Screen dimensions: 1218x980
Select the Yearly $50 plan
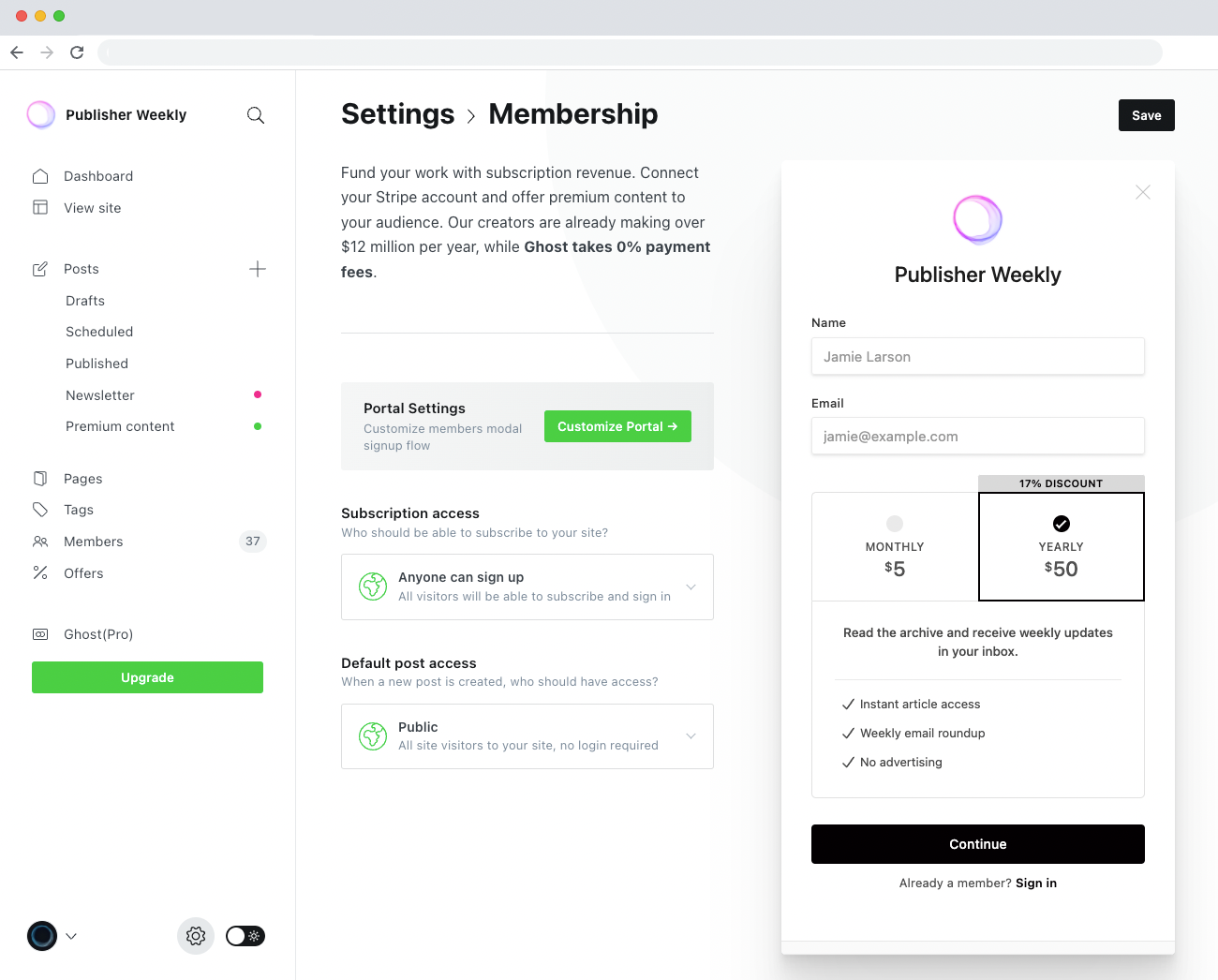point(1062,546)
